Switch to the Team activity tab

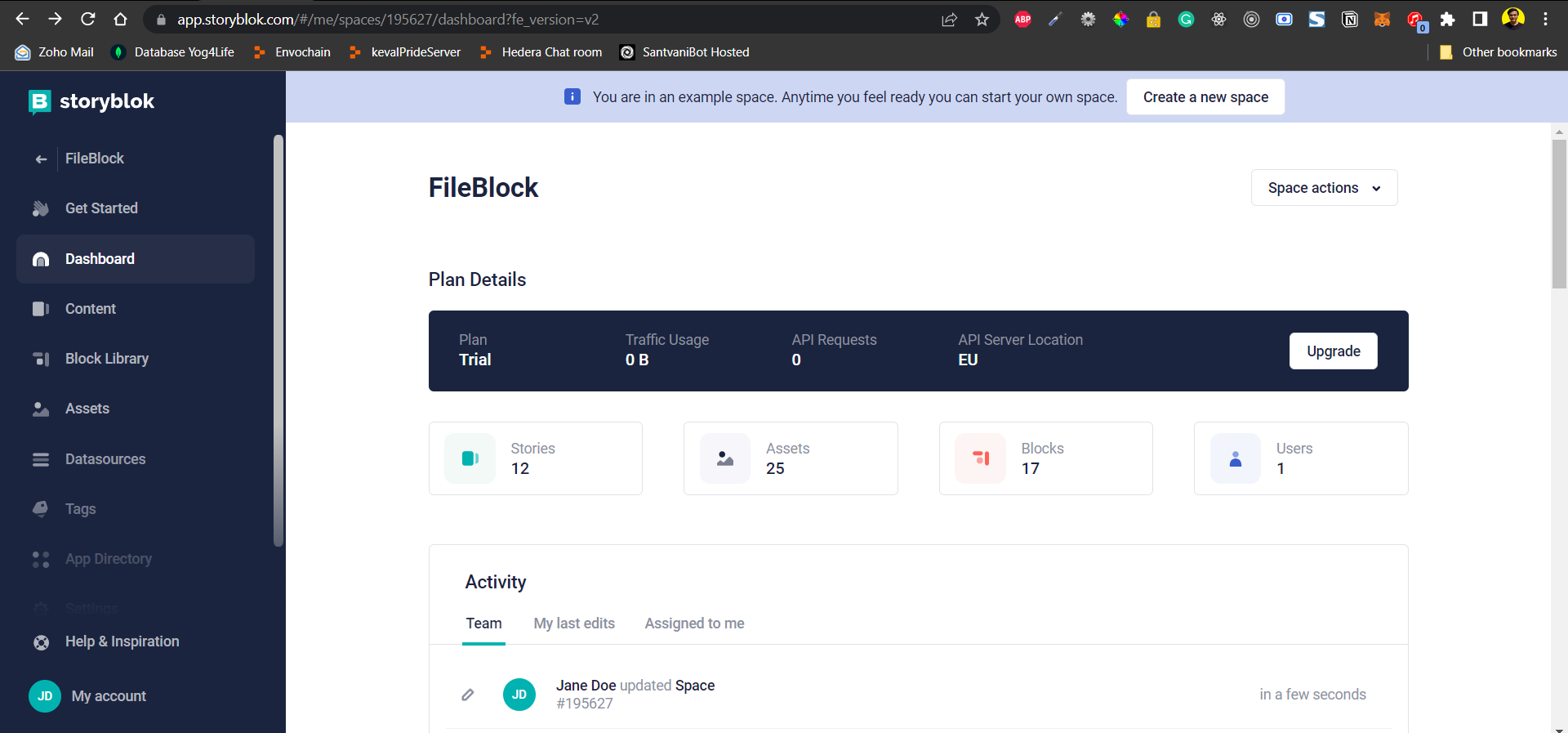[483, 623]
